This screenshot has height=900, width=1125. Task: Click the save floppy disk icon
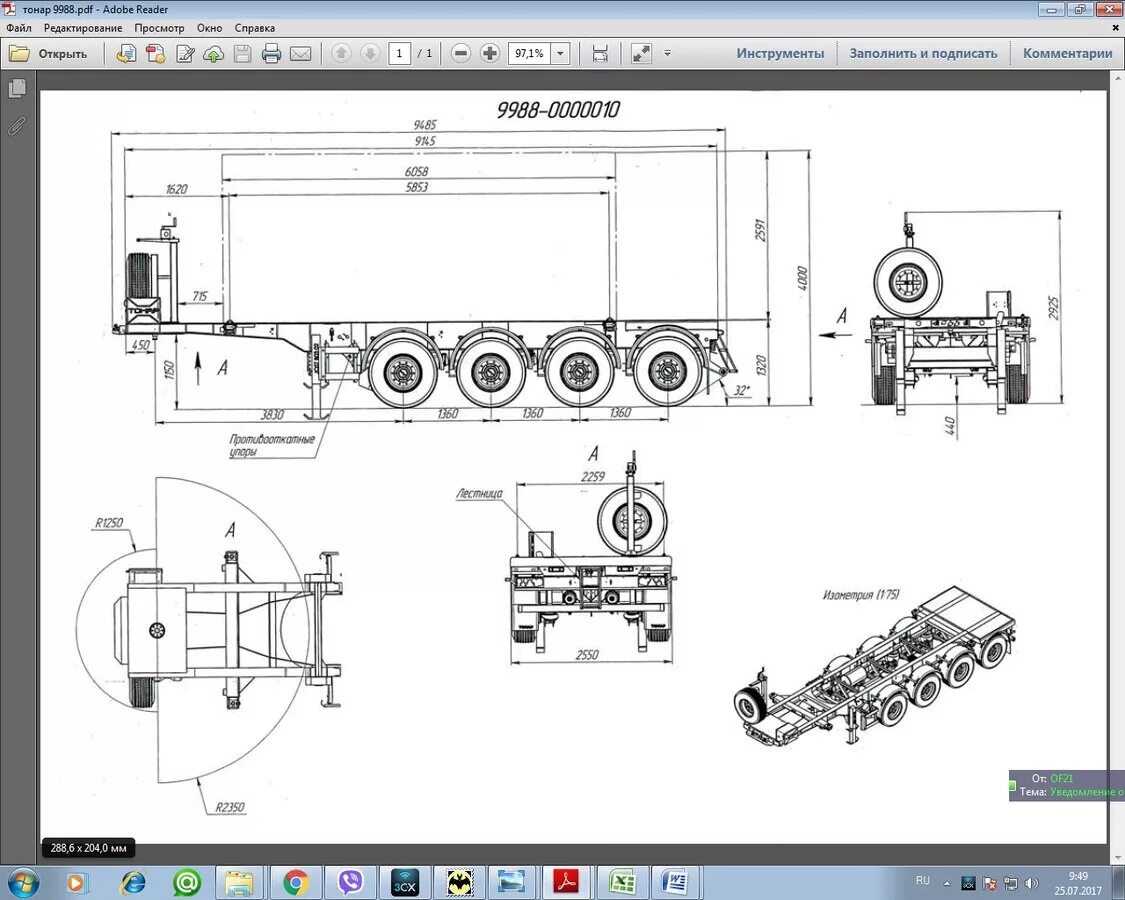point(243,53)
